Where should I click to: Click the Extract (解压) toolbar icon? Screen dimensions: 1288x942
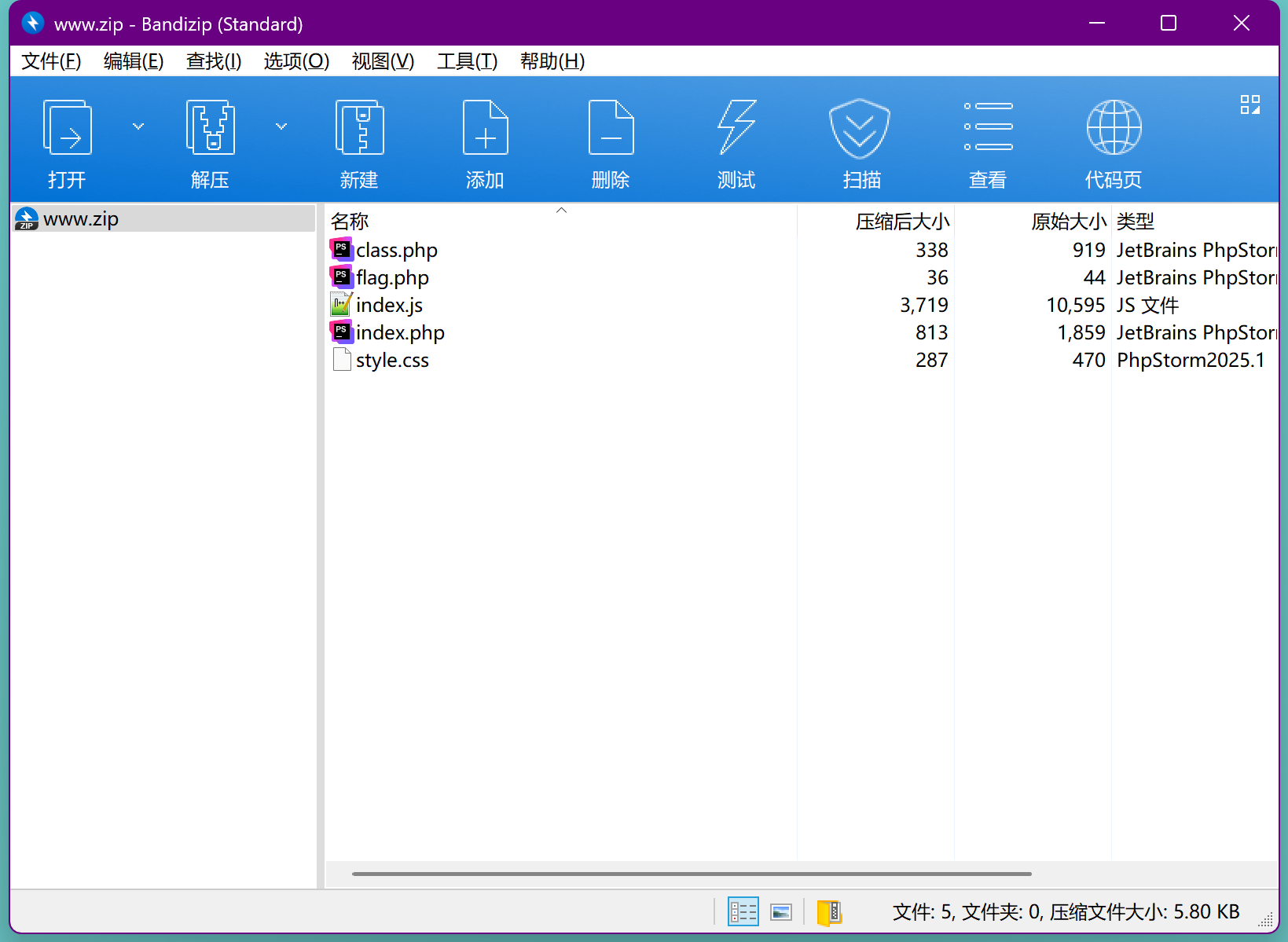[x=210, y=129]
